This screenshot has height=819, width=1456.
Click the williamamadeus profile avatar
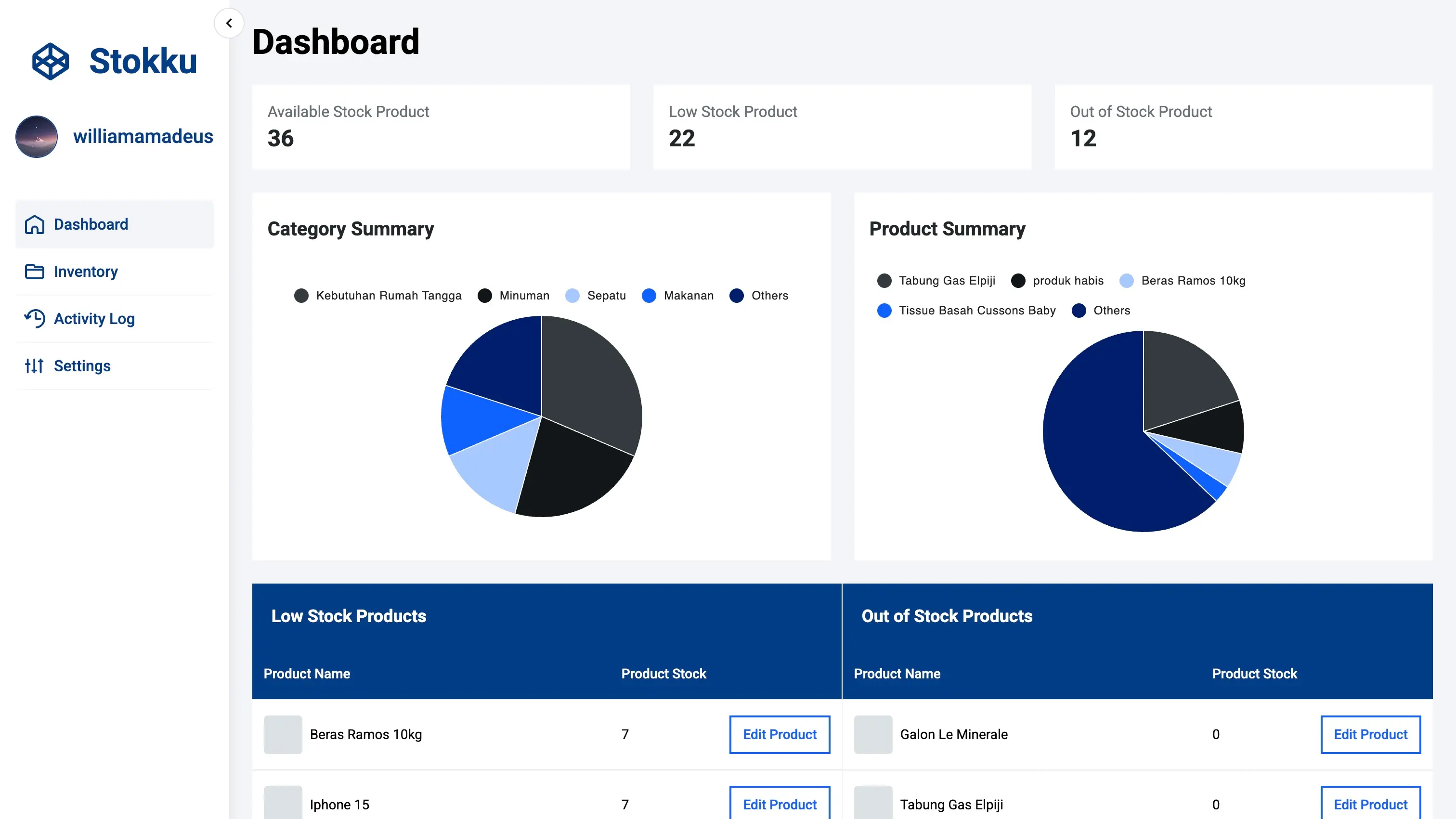tap(37, 137)
